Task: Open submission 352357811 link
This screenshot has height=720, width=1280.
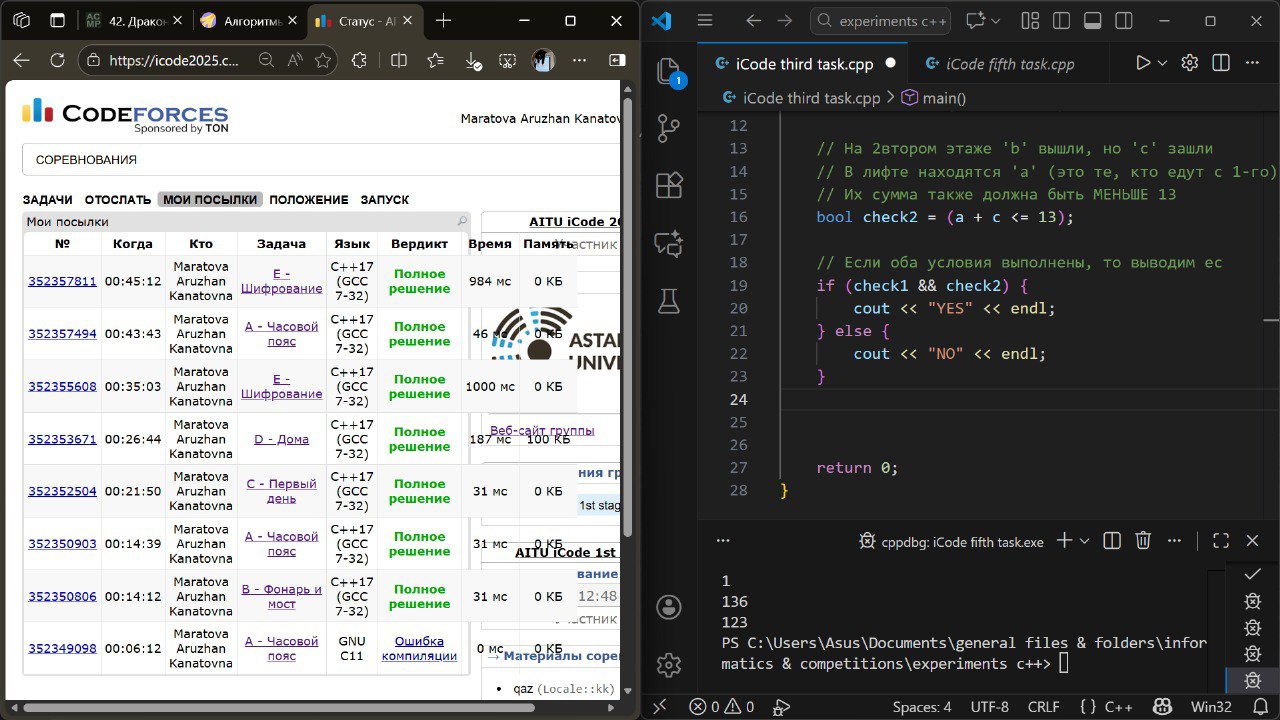Action: pyautogui.click(x=62, y=282)
